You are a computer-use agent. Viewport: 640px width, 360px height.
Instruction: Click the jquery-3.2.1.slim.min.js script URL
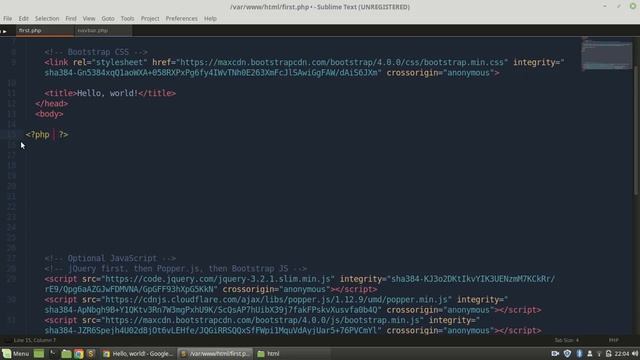coord(218,279)
